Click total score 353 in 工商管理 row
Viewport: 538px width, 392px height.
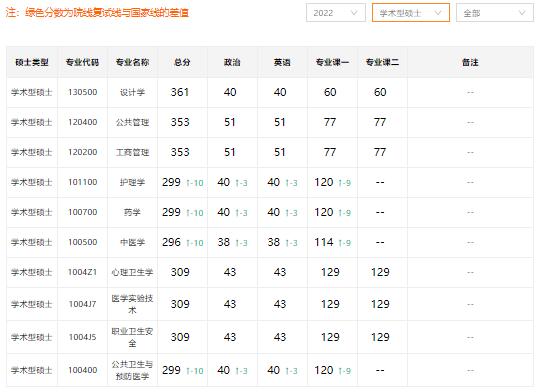pyautogui.click(x=180, y=152)
